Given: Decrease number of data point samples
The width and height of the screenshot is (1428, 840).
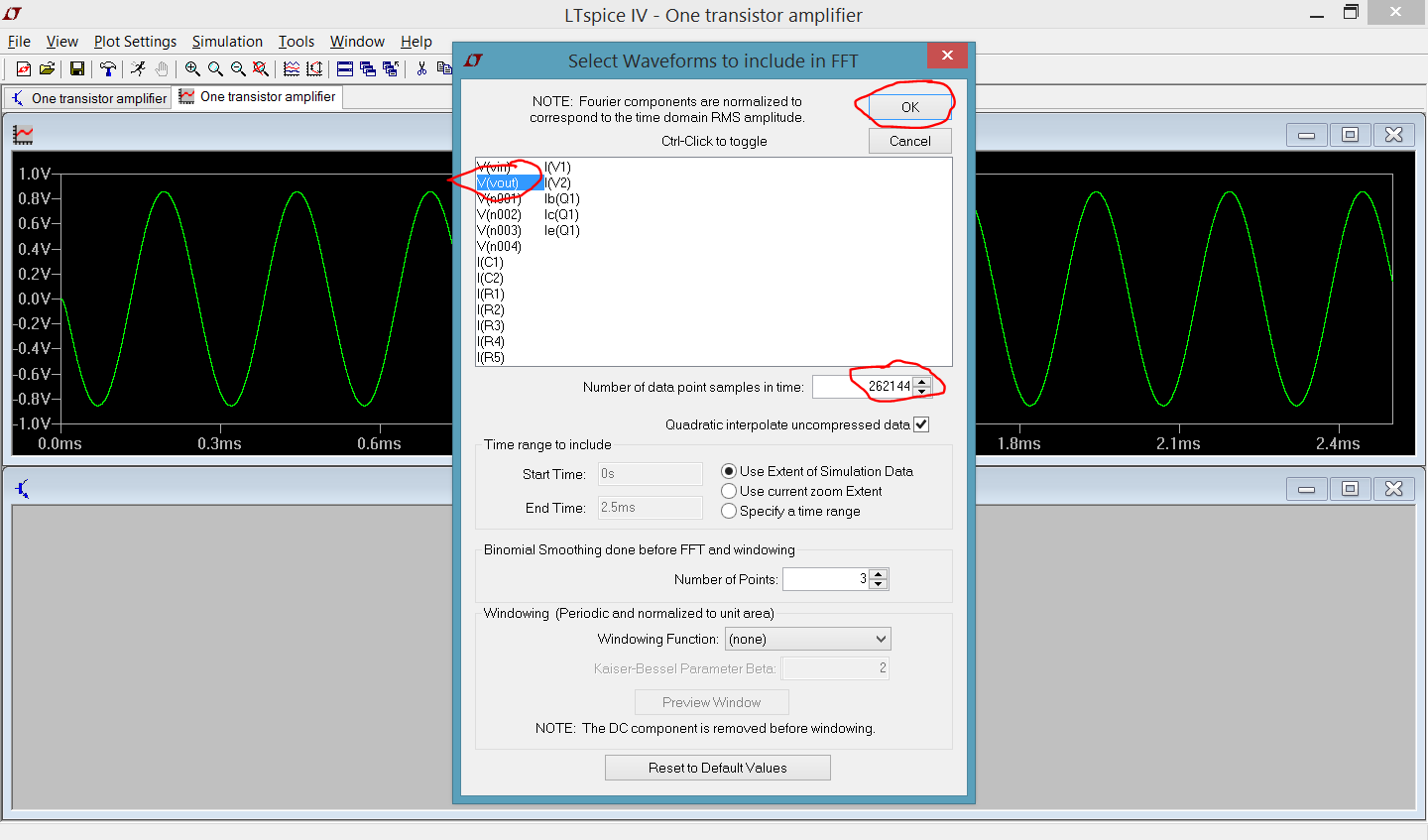Looking at the screenshot, I should pos(922,392).
